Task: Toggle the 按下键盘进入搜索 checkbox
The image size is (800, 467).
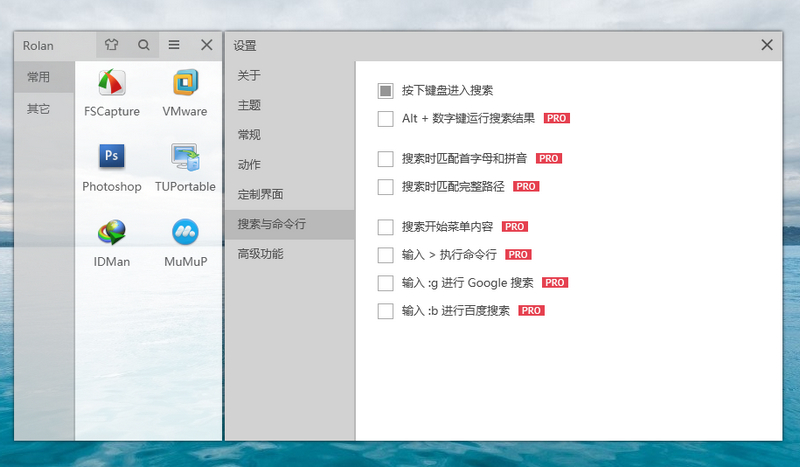Action: [x=386, y=91]
